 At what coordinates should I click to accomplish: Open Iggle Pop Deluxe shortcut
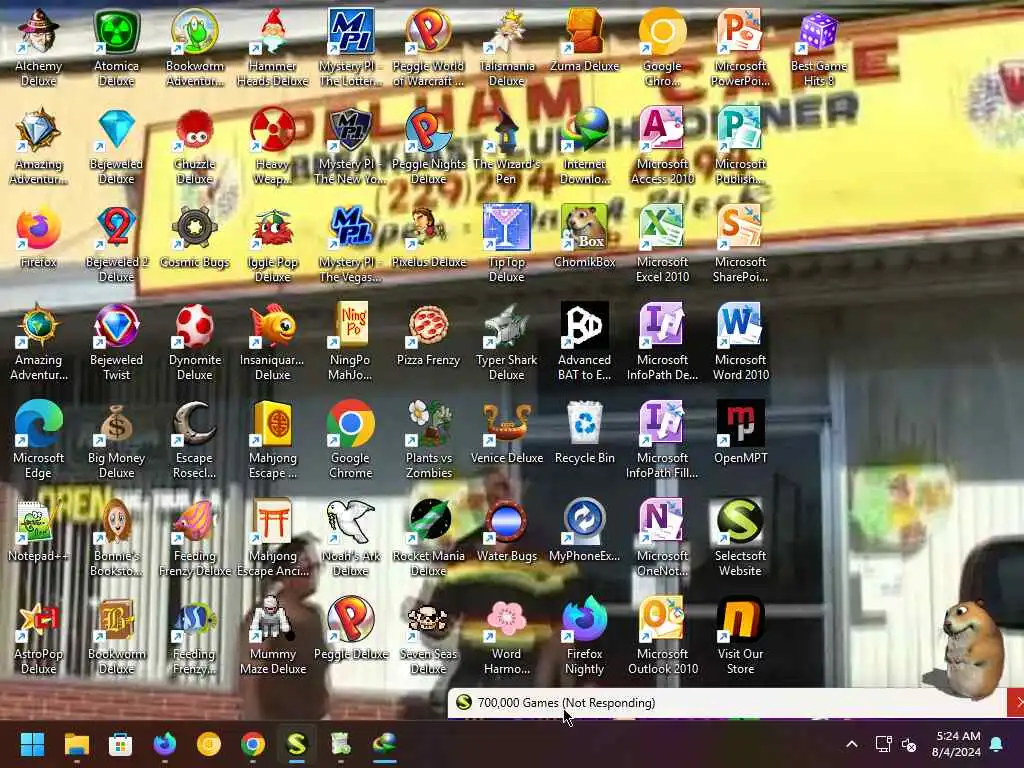(x=272, y=244)
